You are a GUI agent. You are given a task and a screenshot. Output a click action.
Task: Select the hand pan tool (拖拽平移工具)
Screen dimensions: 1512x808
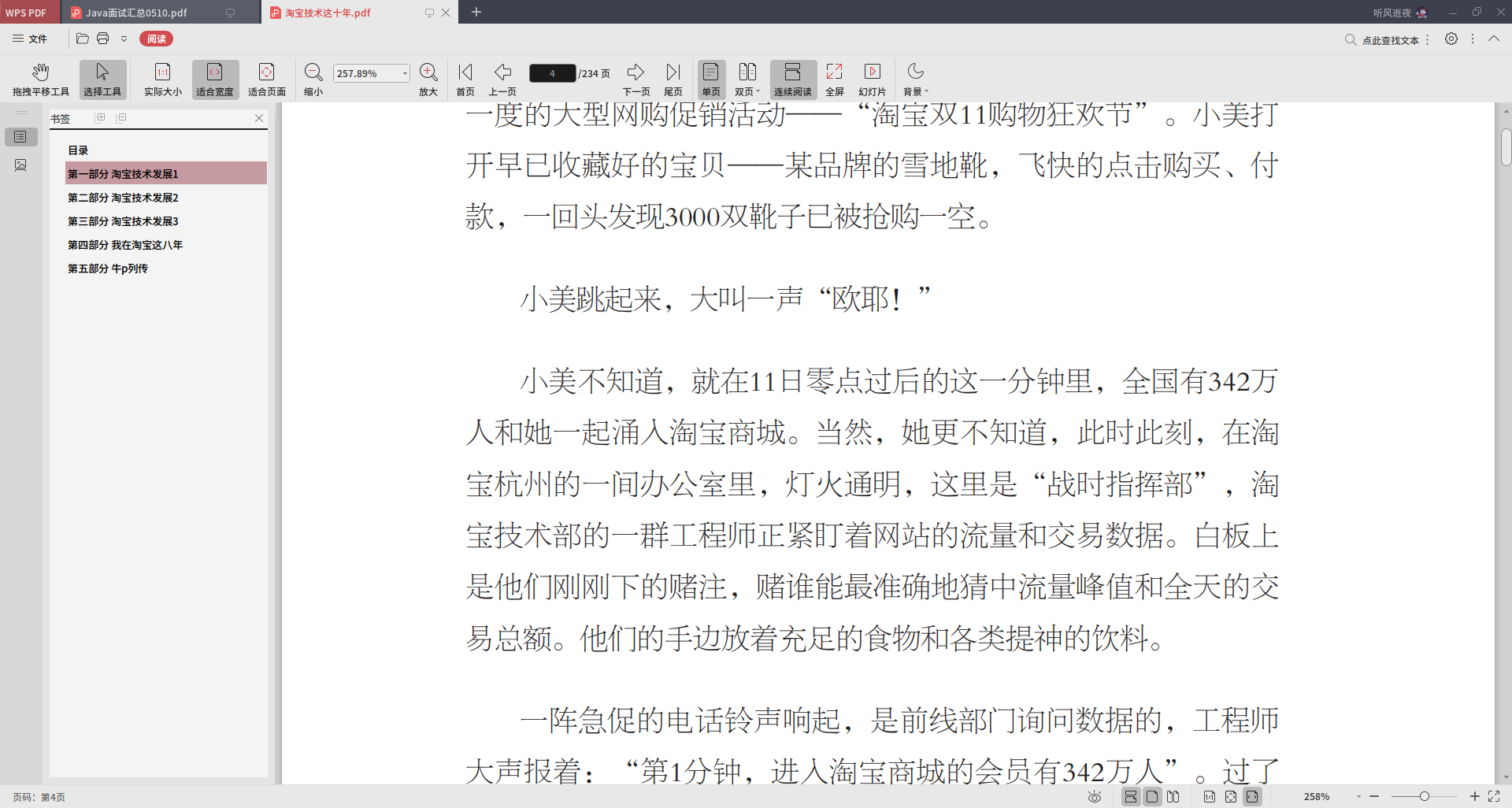point(41,80)
